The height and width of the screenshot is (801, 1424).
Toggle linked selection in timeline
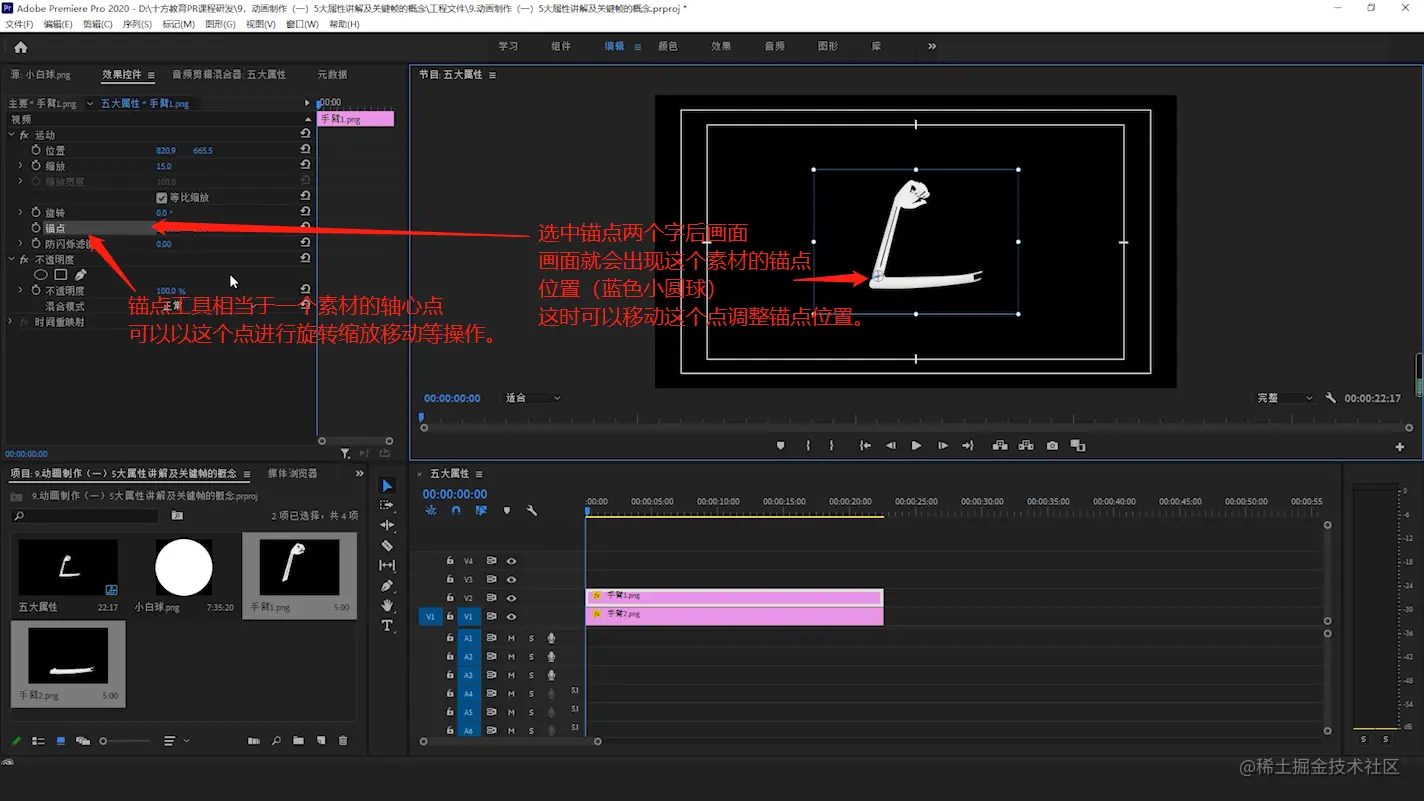tap(481, 511)
